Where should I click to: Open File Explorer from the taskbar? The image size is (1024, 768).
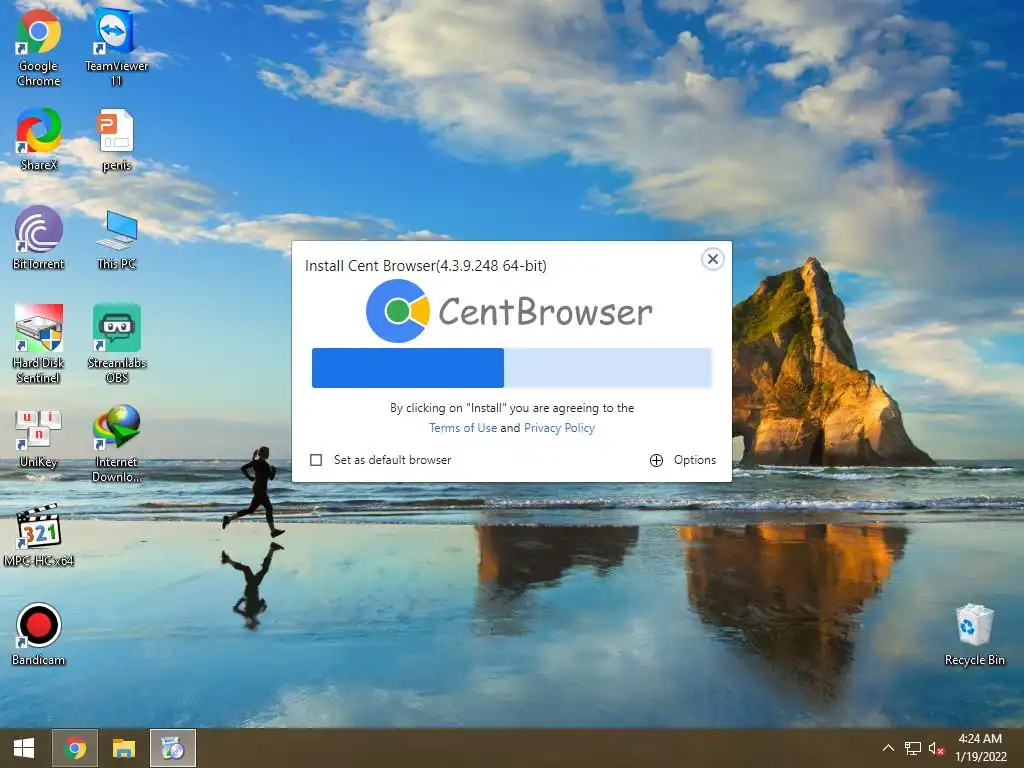coord(123,748)
